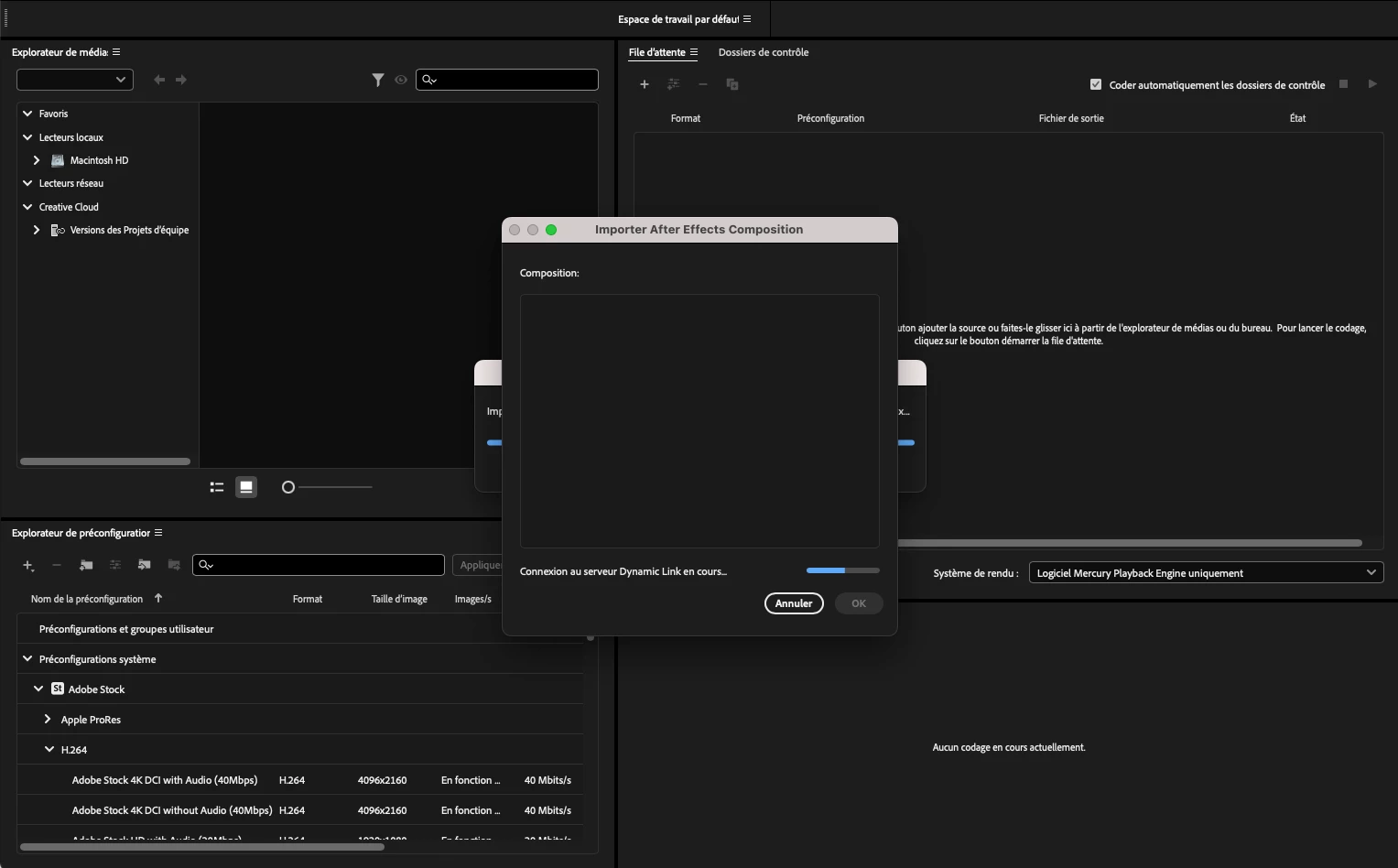This screenshot has width=1398, height=868.
Task: Select the Versions des Projets d'équipe icon
Action: coord(58,230)
